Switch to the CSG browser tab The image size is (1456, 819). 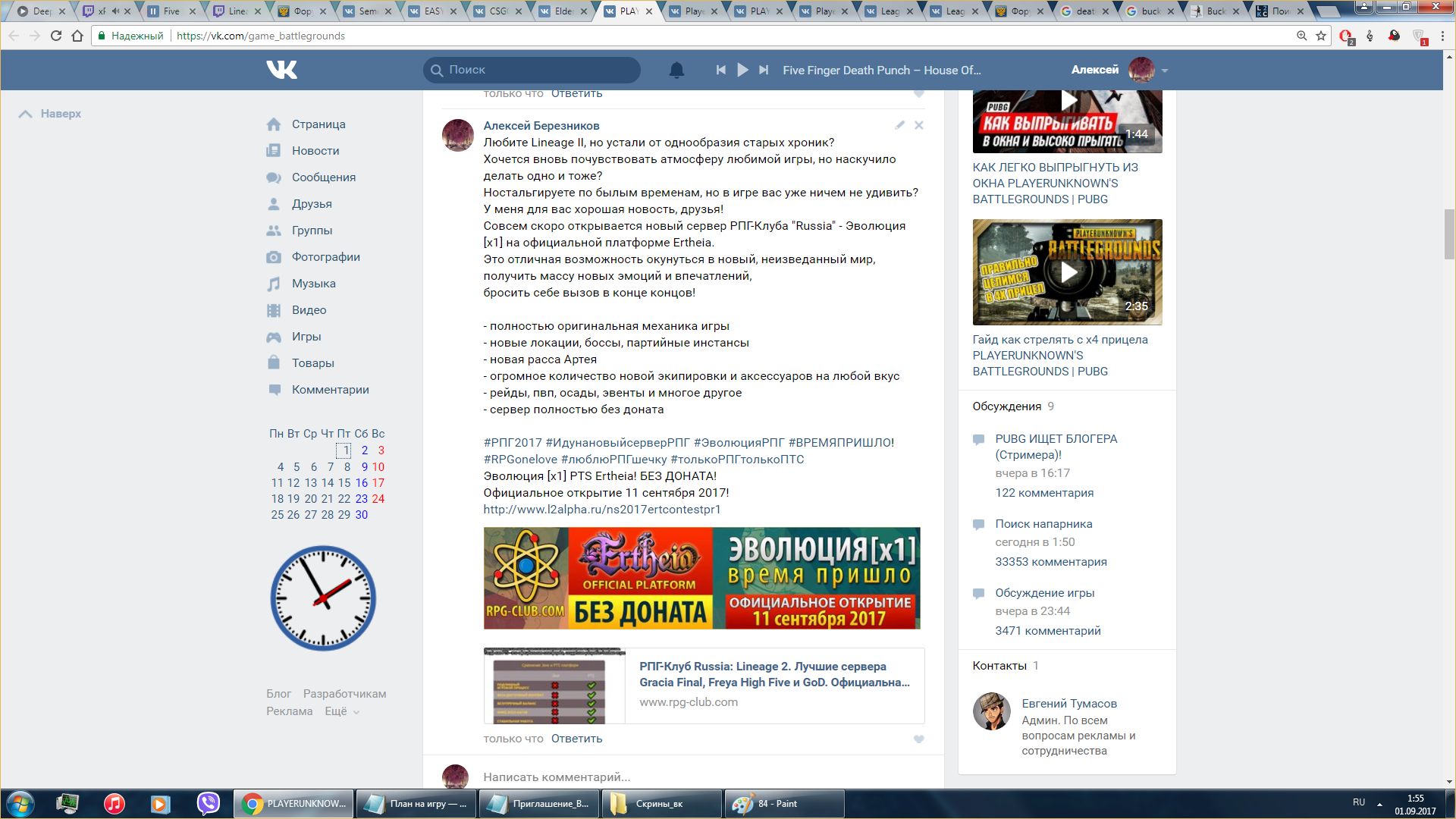[x=498, y=11]
